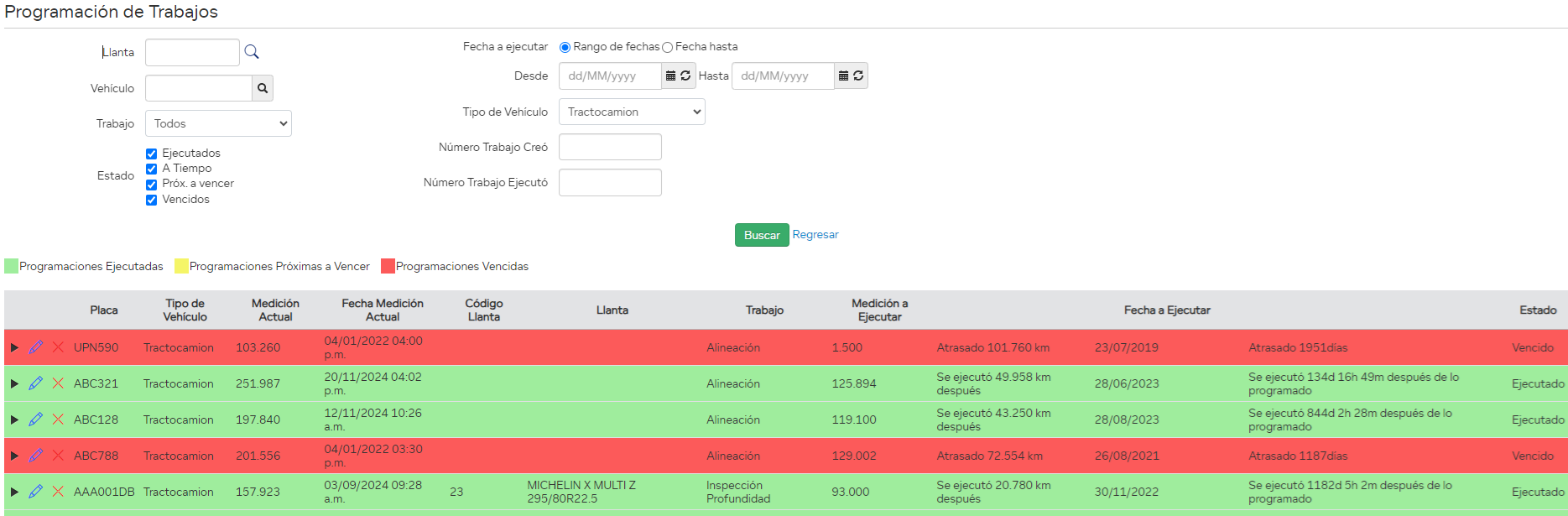Click the pencil icon for ABC128
1568x516 pixels.
pyautogui.click(x=35, y=420)
